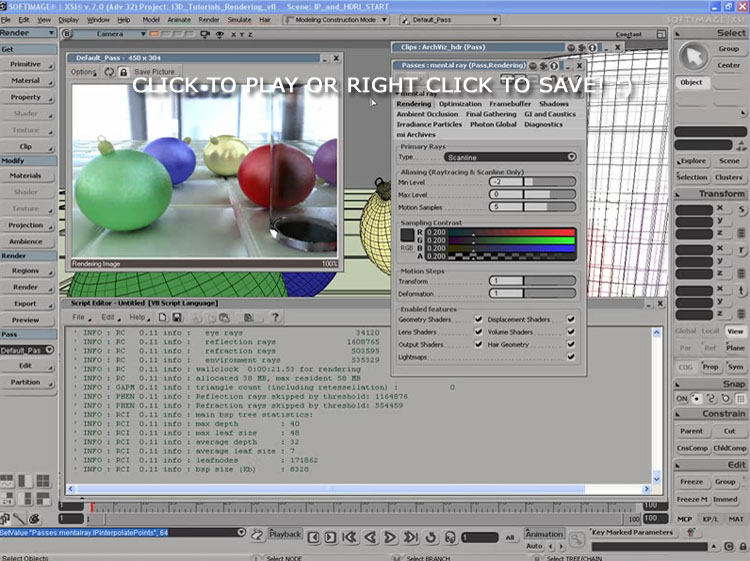Switch to the Final Gathering tab
This screenshot has width=750, height=561.
click(491, 114)
